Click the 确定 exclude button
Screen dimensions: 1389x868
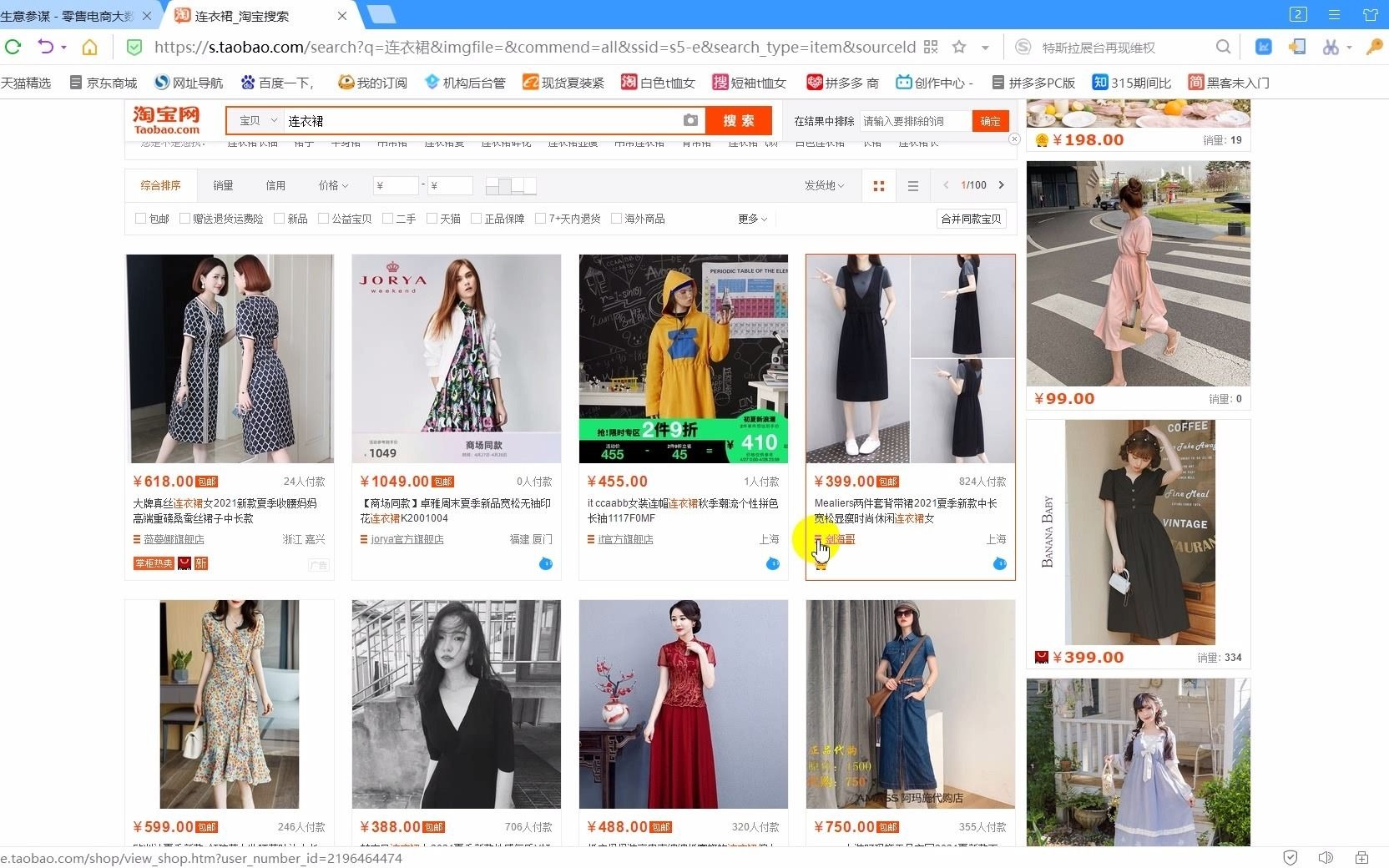point(991,121)
